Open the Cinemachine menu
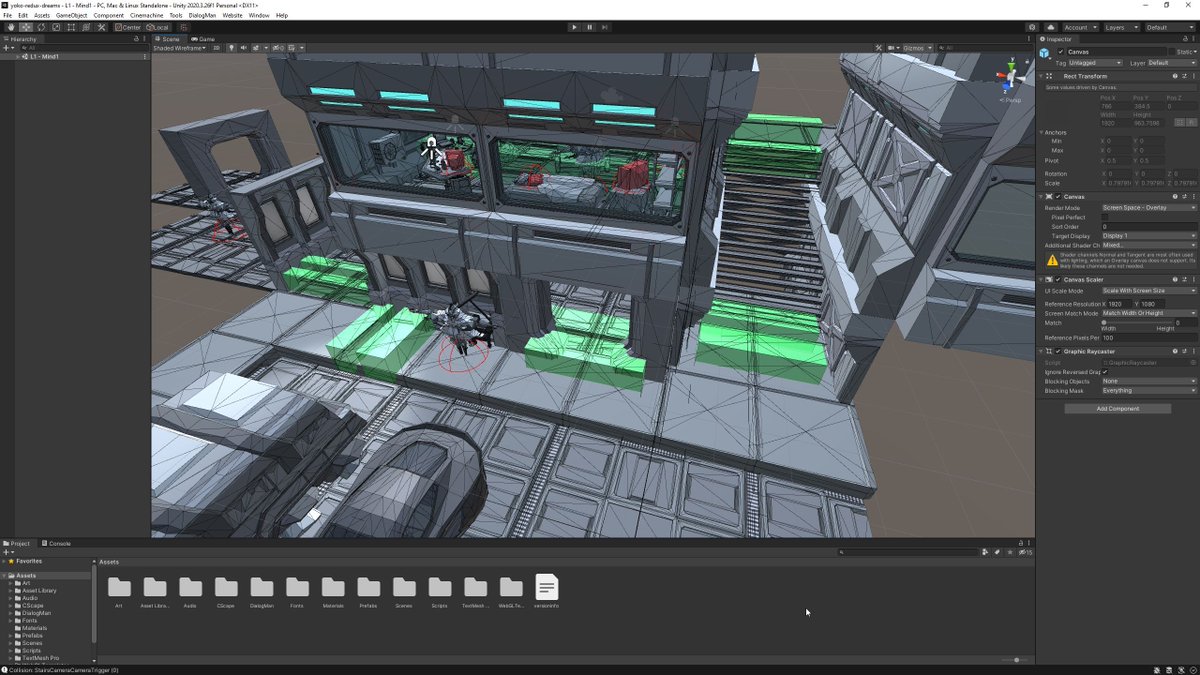 click(x=147, y=15)
